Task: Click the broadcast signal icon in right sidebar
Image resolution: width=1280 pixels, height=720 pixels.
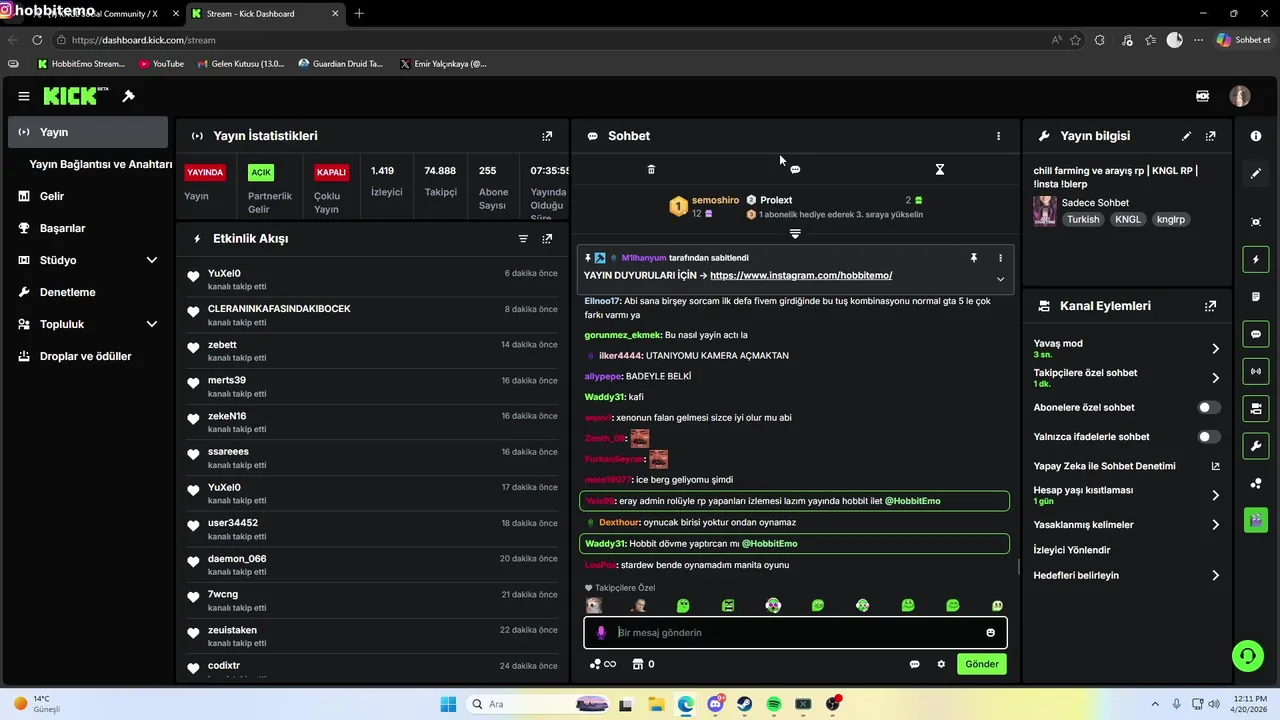Action: [x=1256, y=371]
